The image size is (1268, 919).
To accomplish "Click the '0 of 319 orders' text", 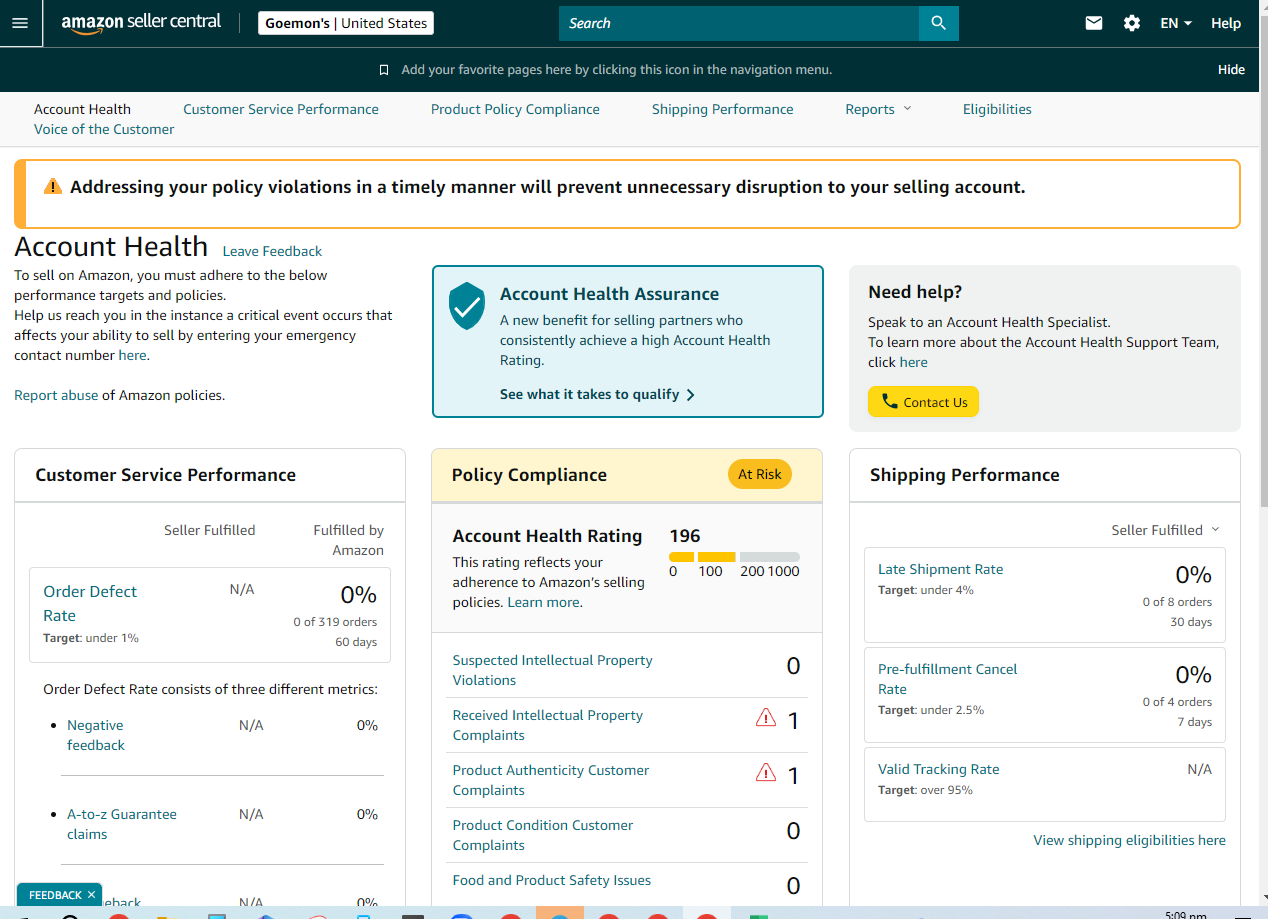I will [335, 622].
